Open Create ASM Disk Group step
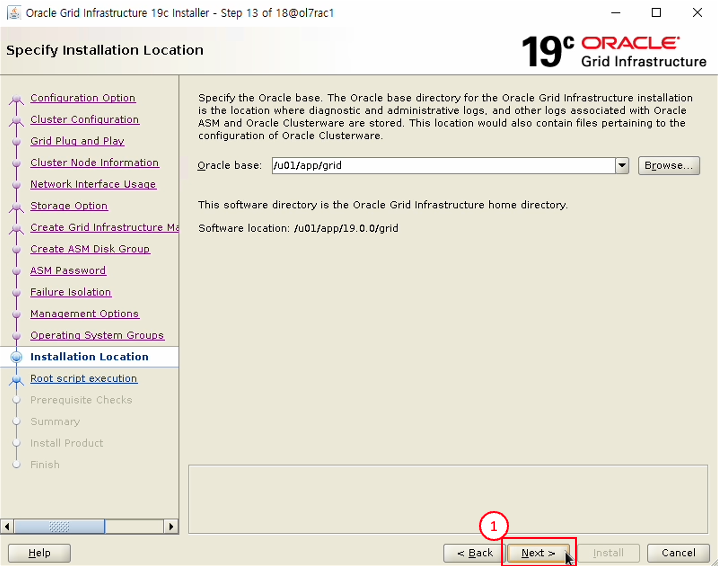This screenshot has height=566, width=718. (90, 249)
